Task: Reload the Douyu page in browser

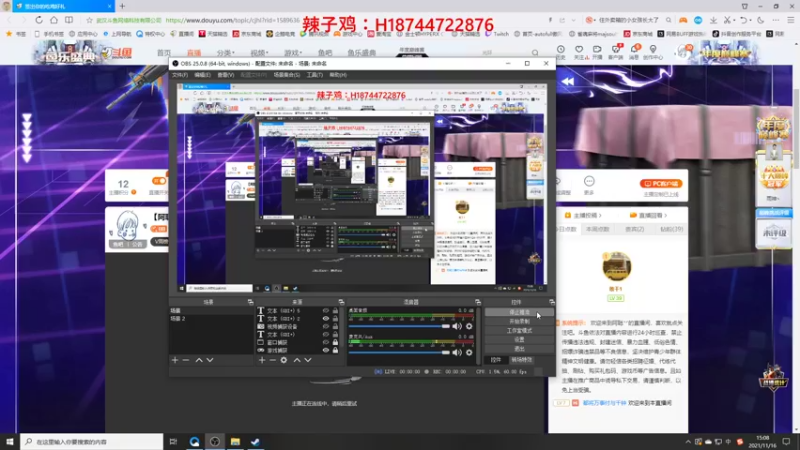Action: (39, 20)
